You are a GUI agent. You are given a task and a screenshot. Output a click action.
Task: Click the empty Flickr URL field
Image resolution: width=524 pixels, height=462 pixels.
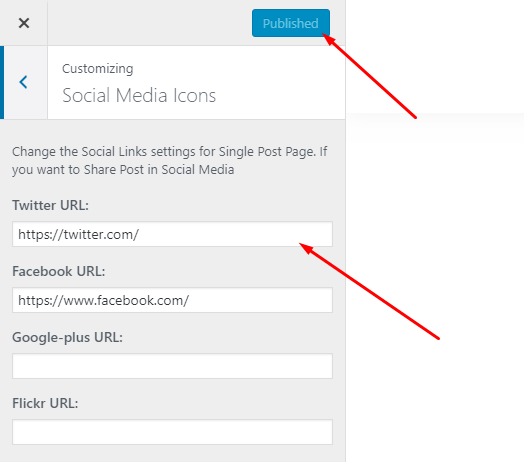[172, 432]
